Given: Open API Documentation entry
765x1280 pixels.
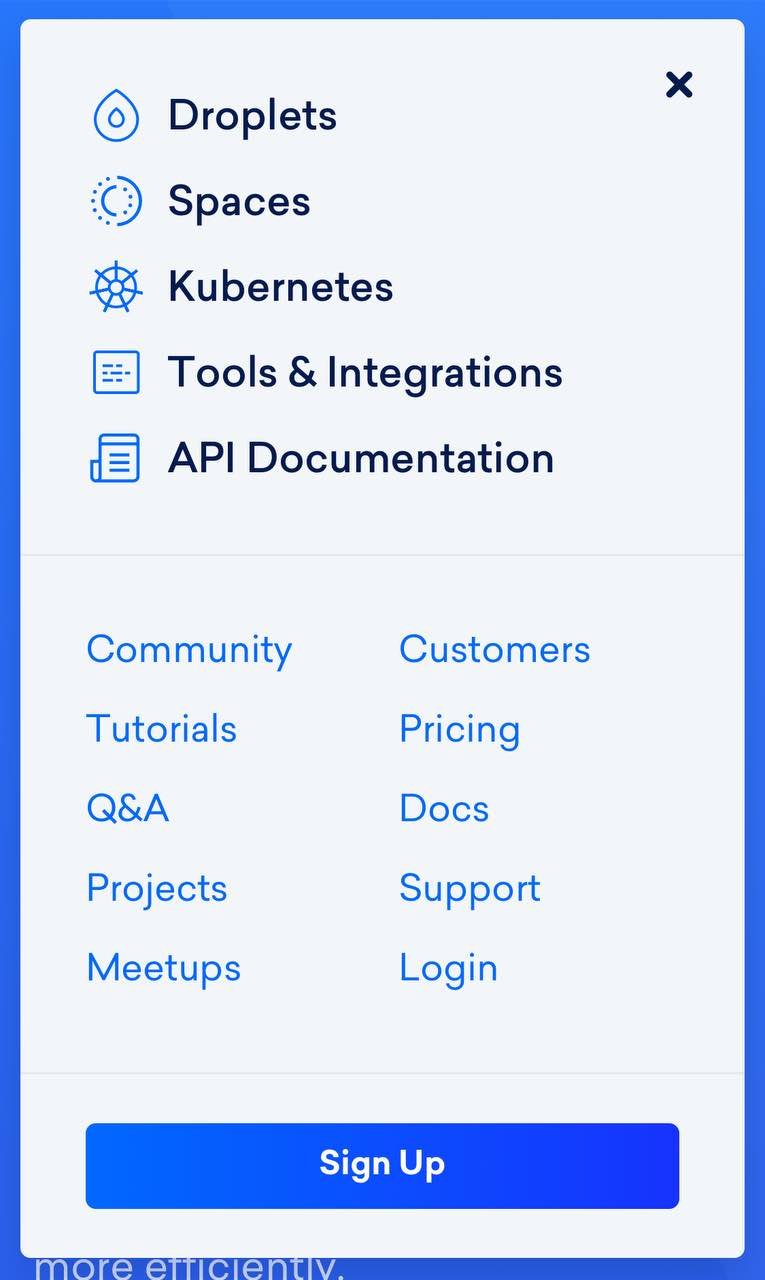Looking at the screenshot, I should [361, 458].
